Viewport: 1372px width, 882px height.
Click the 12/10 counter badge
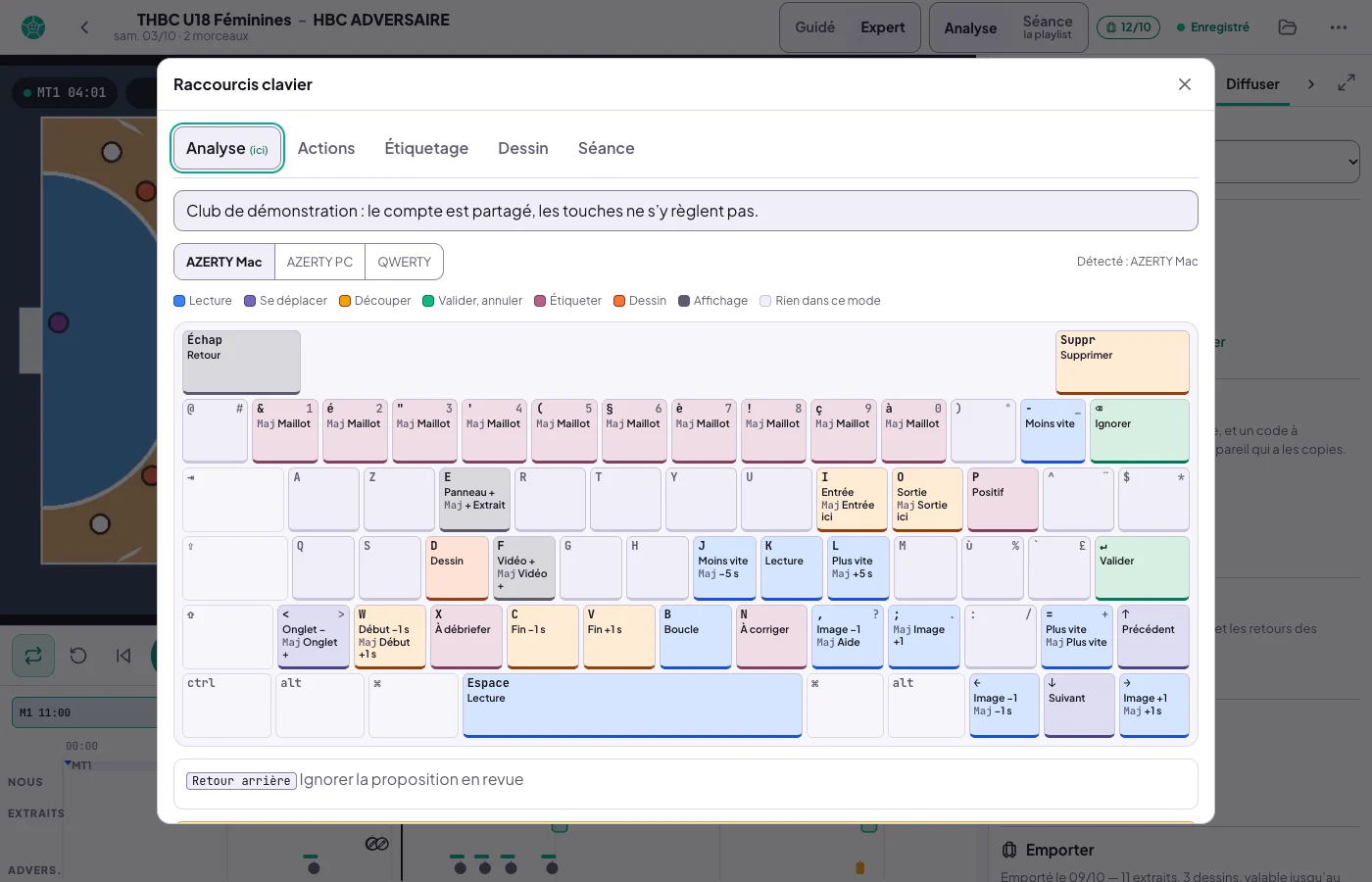(x=1128, y=27)
